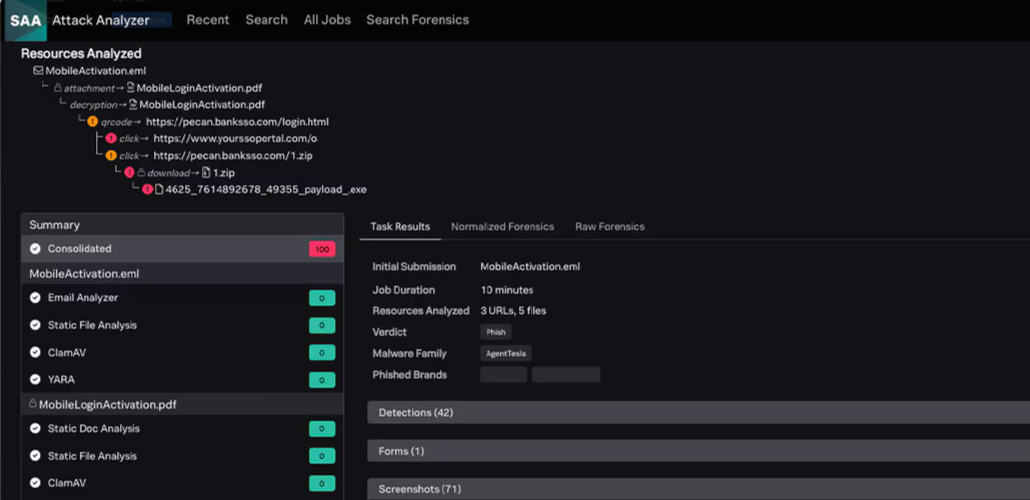This screenshot has height=500, width=1030.
Task: Click orange warning icon beside qrcode
Action: (x=92, y=122)
